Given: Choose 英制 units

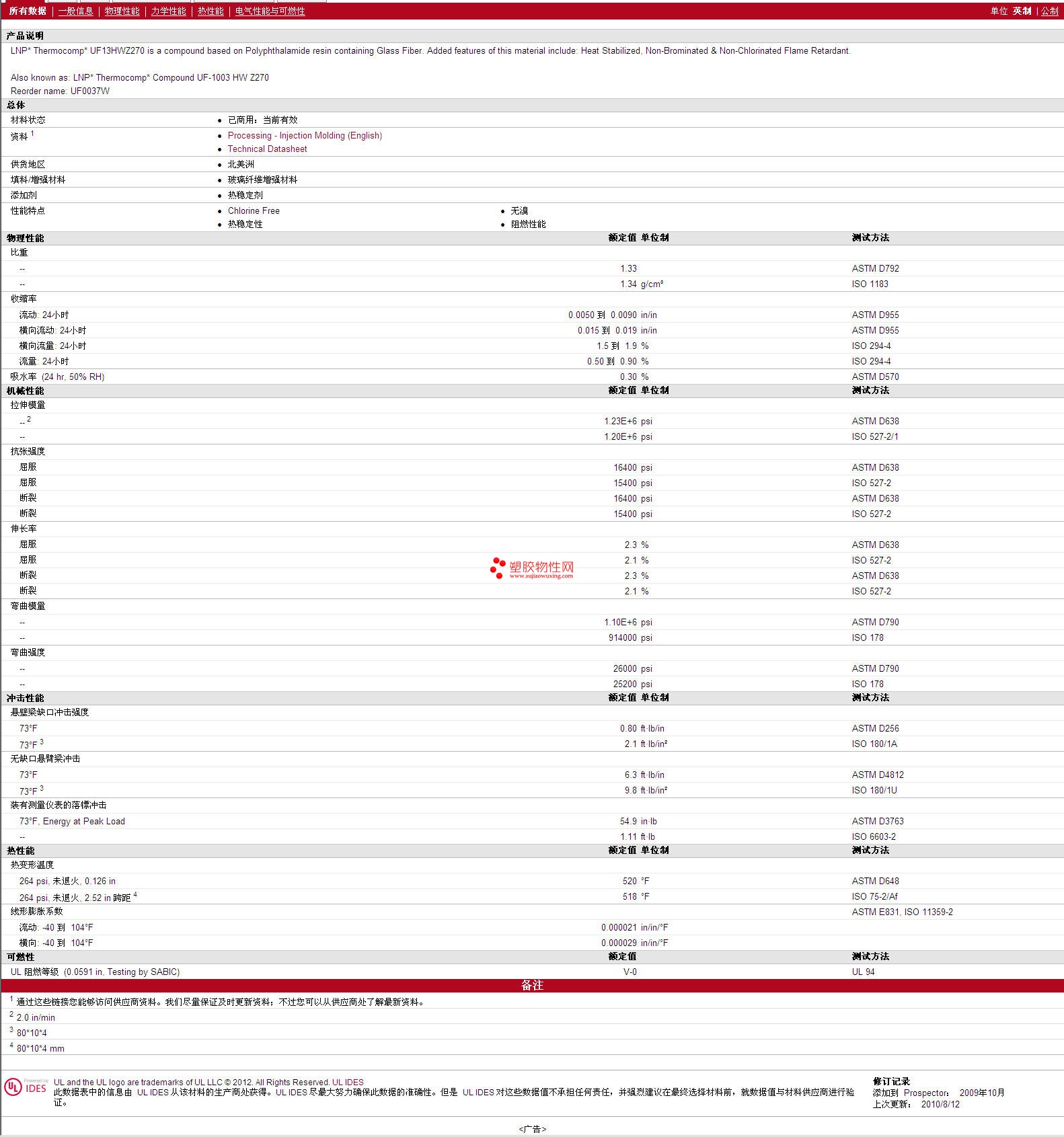Looking at the screenshot, I should [x=1022, y=11].
